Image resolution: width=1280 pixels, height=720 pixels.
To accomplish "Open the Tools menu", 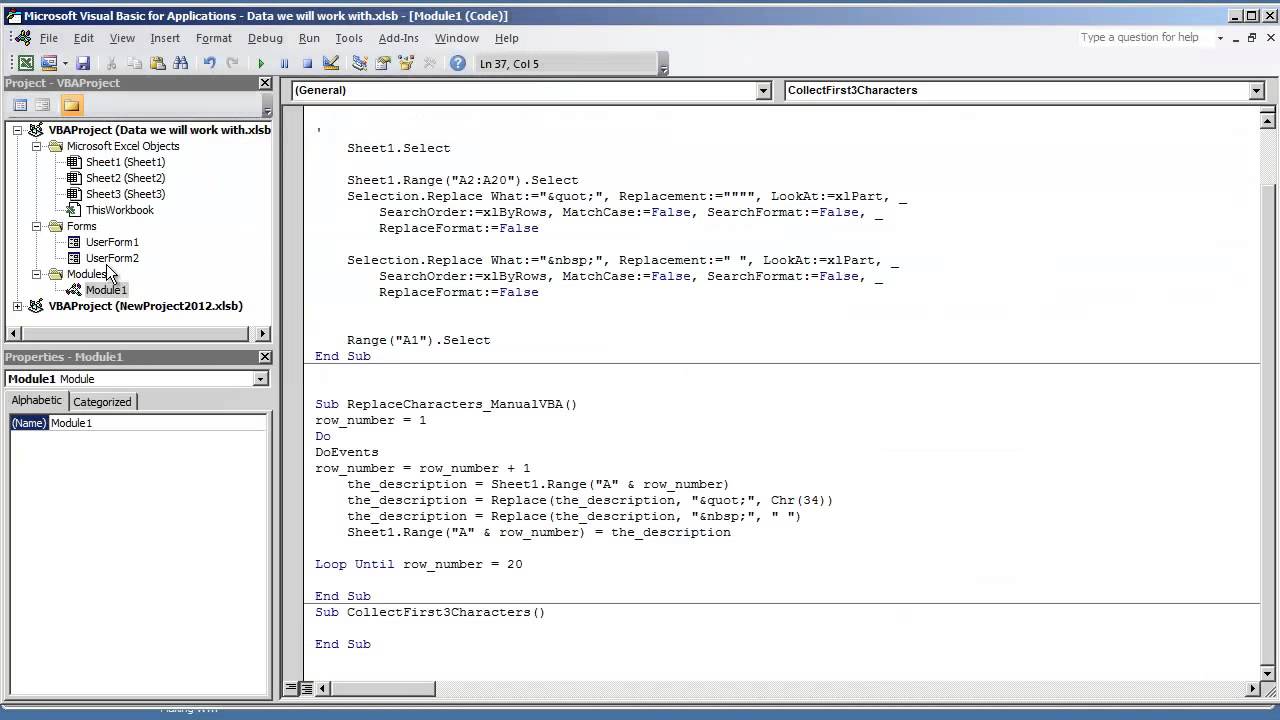I will [x=349, y=38].
